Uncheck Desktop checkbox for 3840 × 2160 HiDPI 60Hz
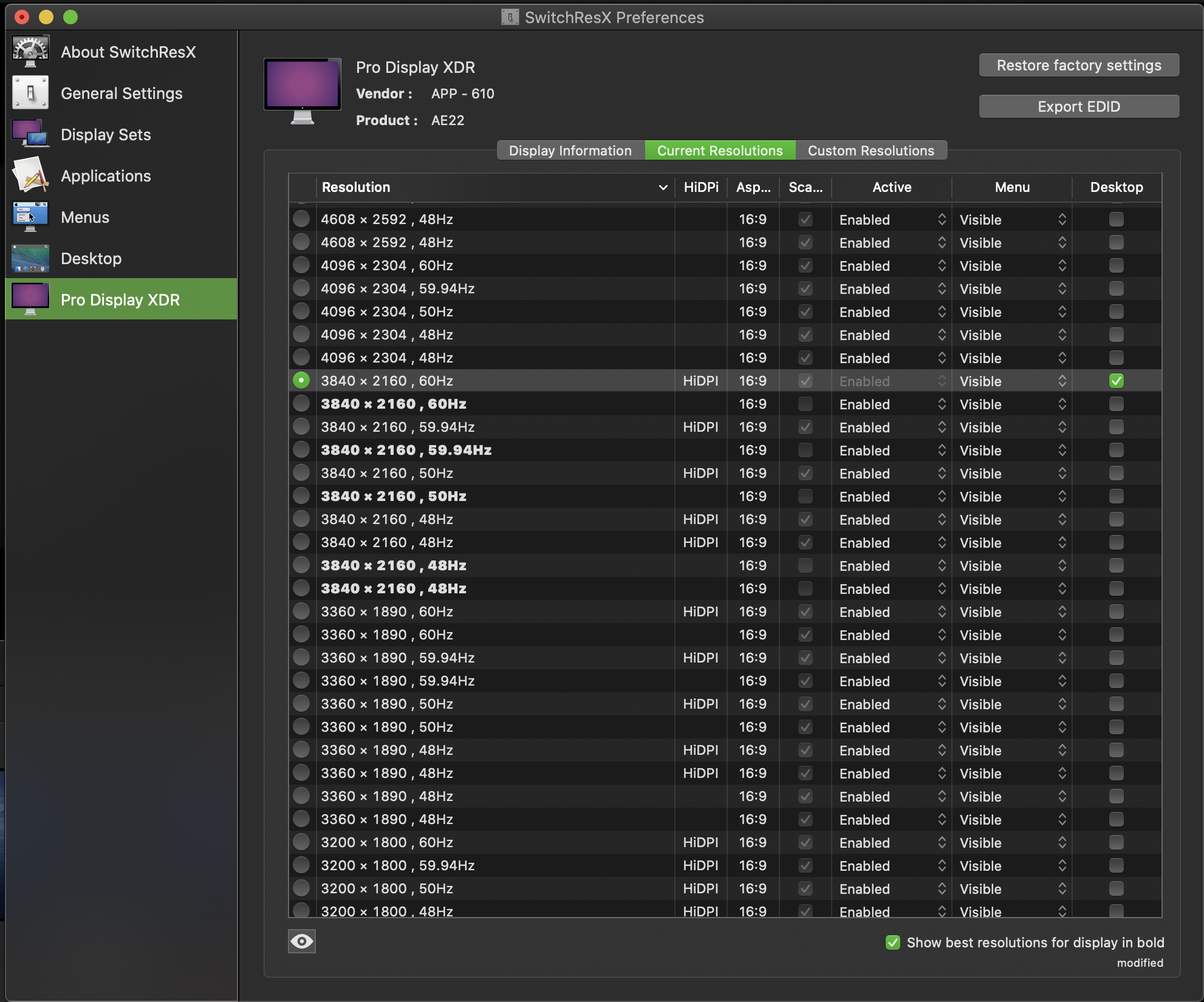 pos(1116,381)
